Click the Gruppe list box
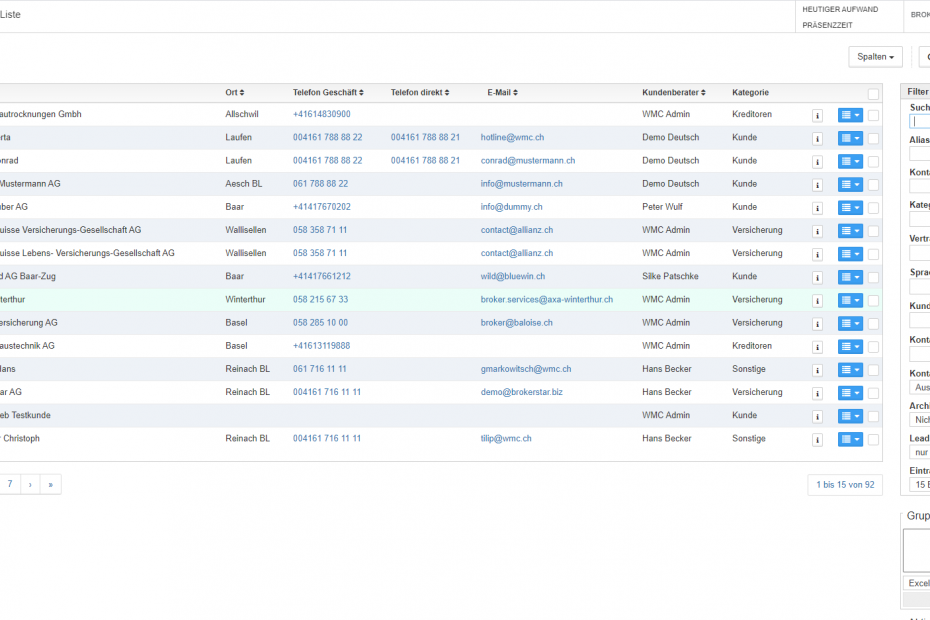This screenshot has width=930, height=620. tap(916, 551)
